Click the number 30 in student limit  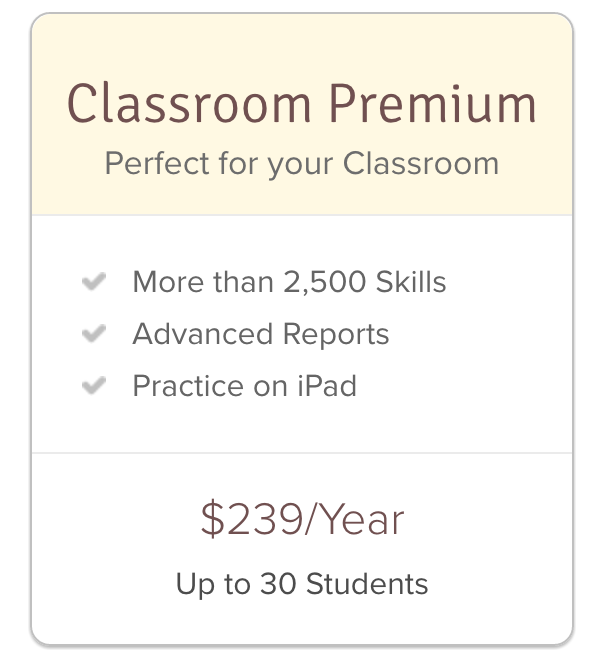click(x=278, y=583)
